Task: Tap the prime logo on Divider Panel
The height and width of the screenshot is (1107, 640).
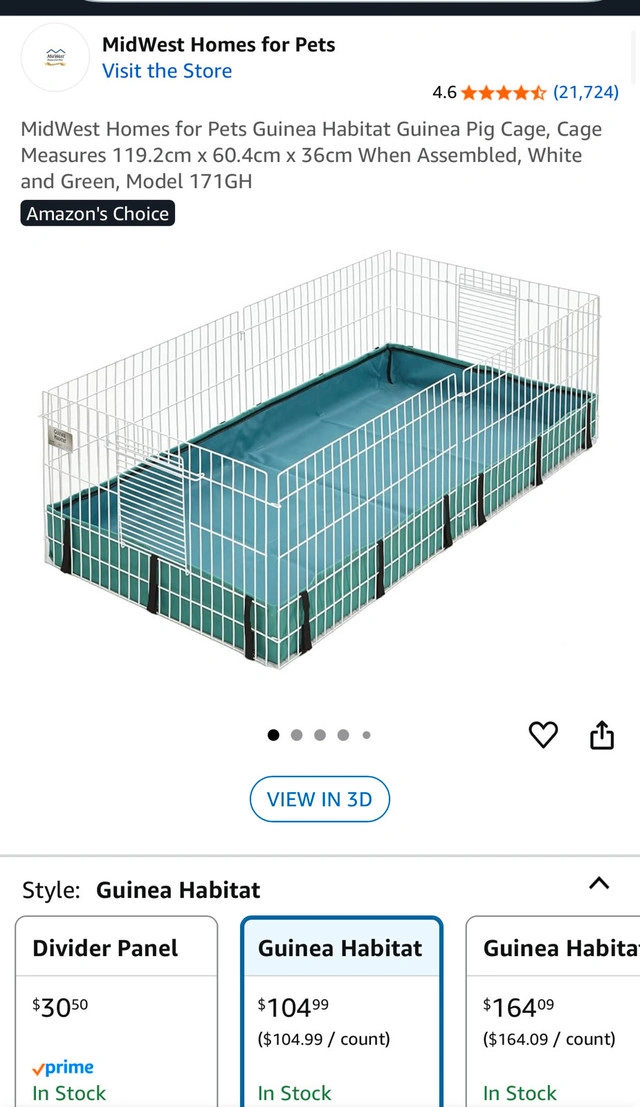Action: pos(63,1067)
